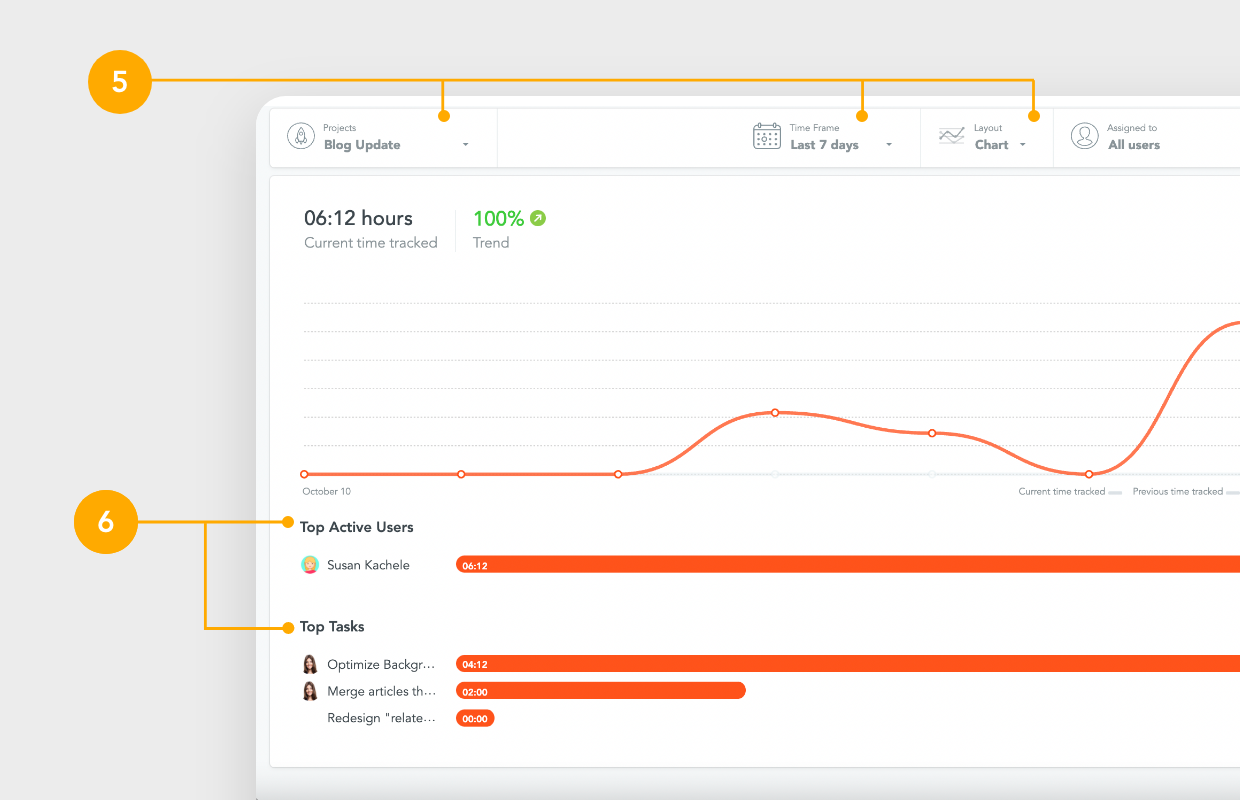Image resolution: width=1240 pixels, height=800 pixels.
Task: Click the 04:12 task time bar
Action: click(848, 664)
